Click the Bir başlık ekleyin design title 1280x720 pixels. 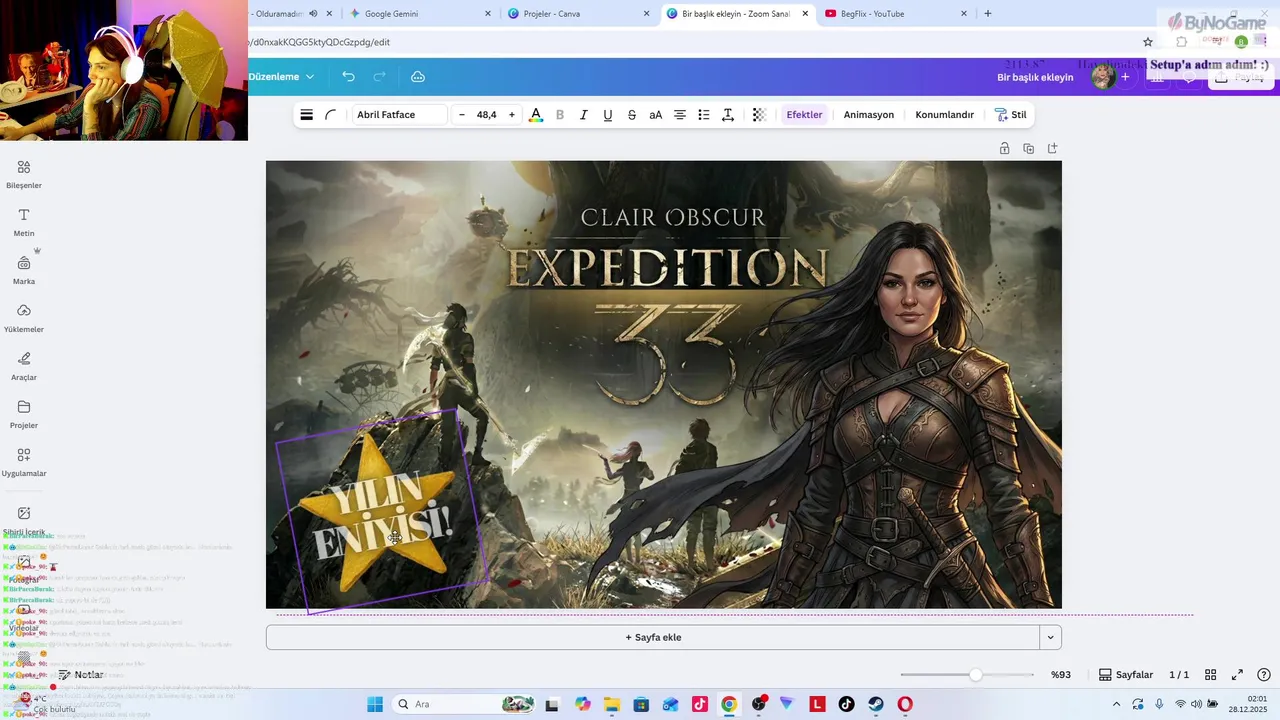point(1035,77)
